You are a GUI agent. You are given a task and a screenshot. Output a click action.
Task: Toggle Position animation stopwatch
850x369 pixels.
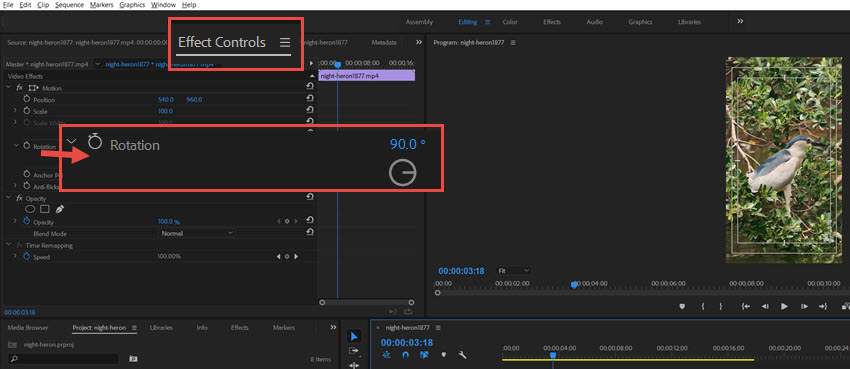coord(27,99)
